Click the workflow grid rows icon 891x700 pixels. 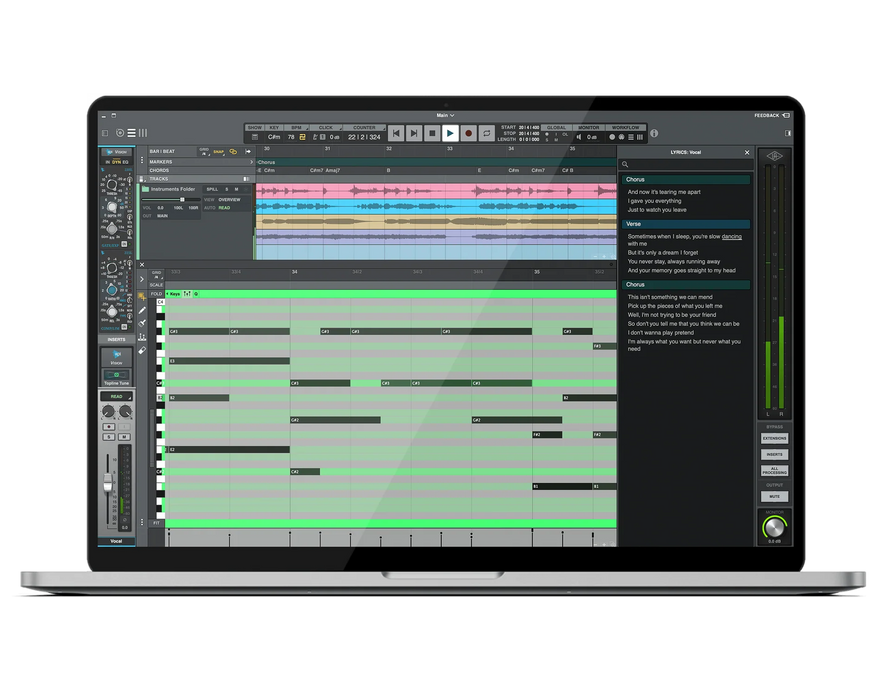(631, 137)
